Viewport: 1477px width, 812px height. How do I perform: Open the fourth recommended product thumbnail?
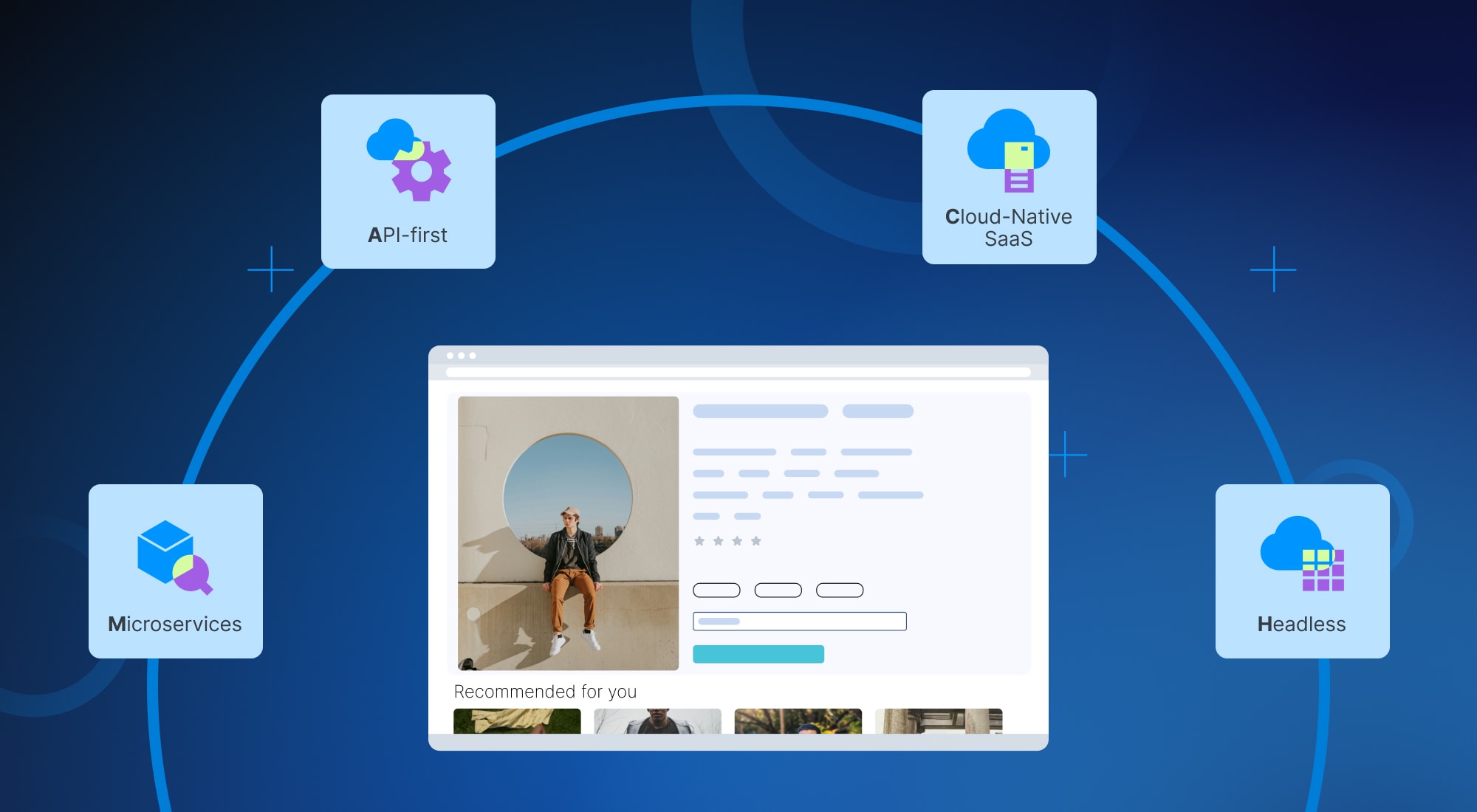939,721
